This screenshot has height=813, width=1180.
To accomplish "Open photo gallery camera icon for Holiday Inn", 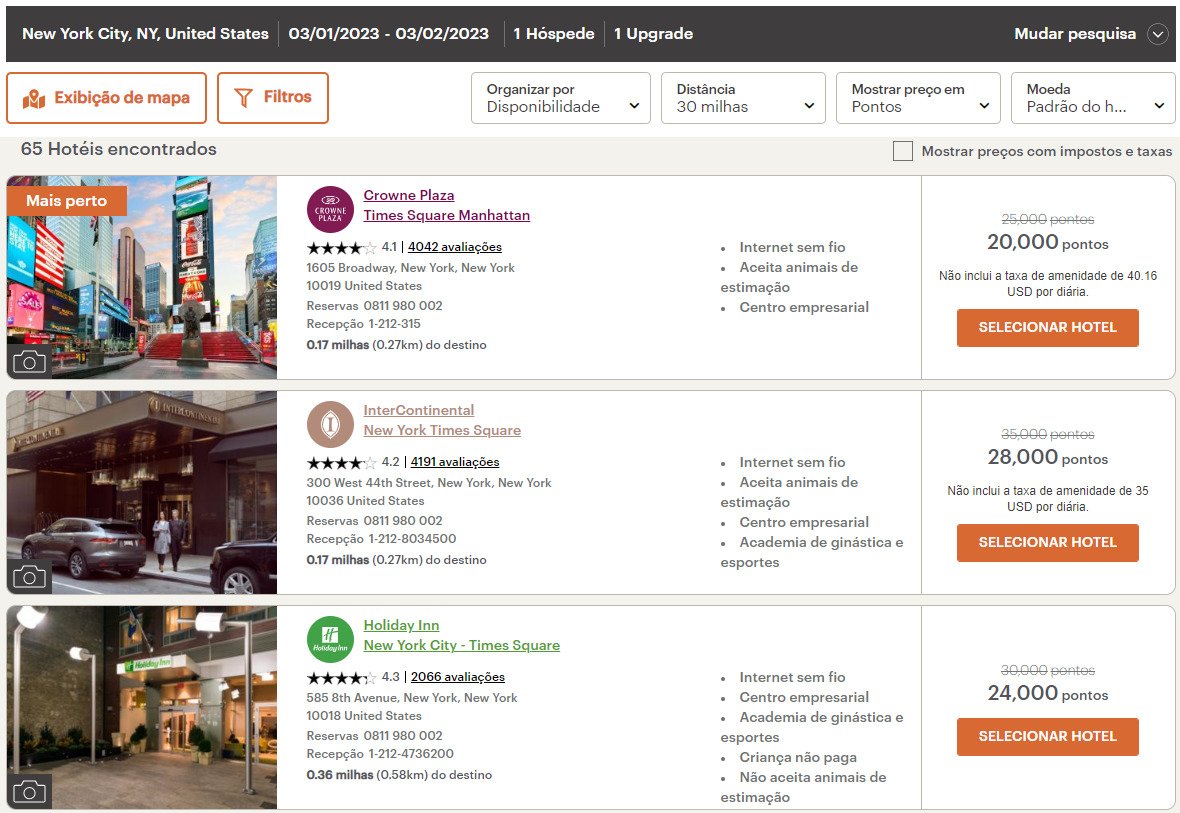I will pos(29,792).
